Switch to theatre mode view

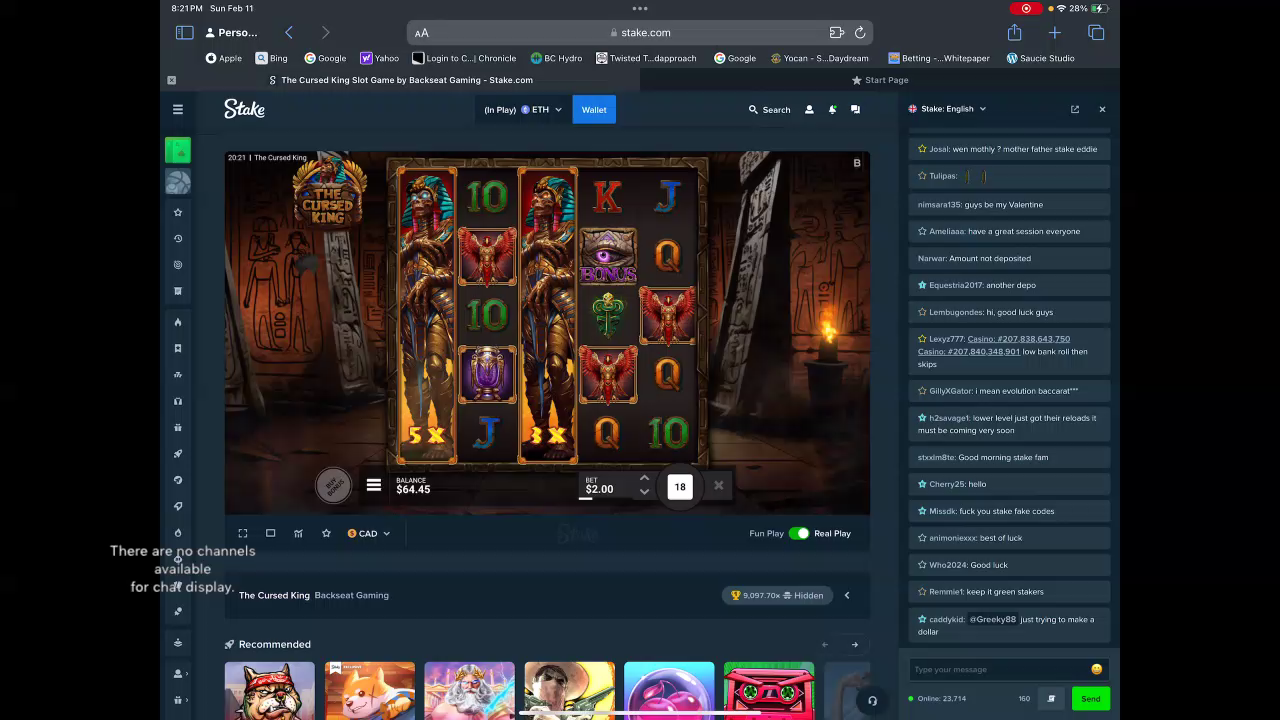(270, 533)
